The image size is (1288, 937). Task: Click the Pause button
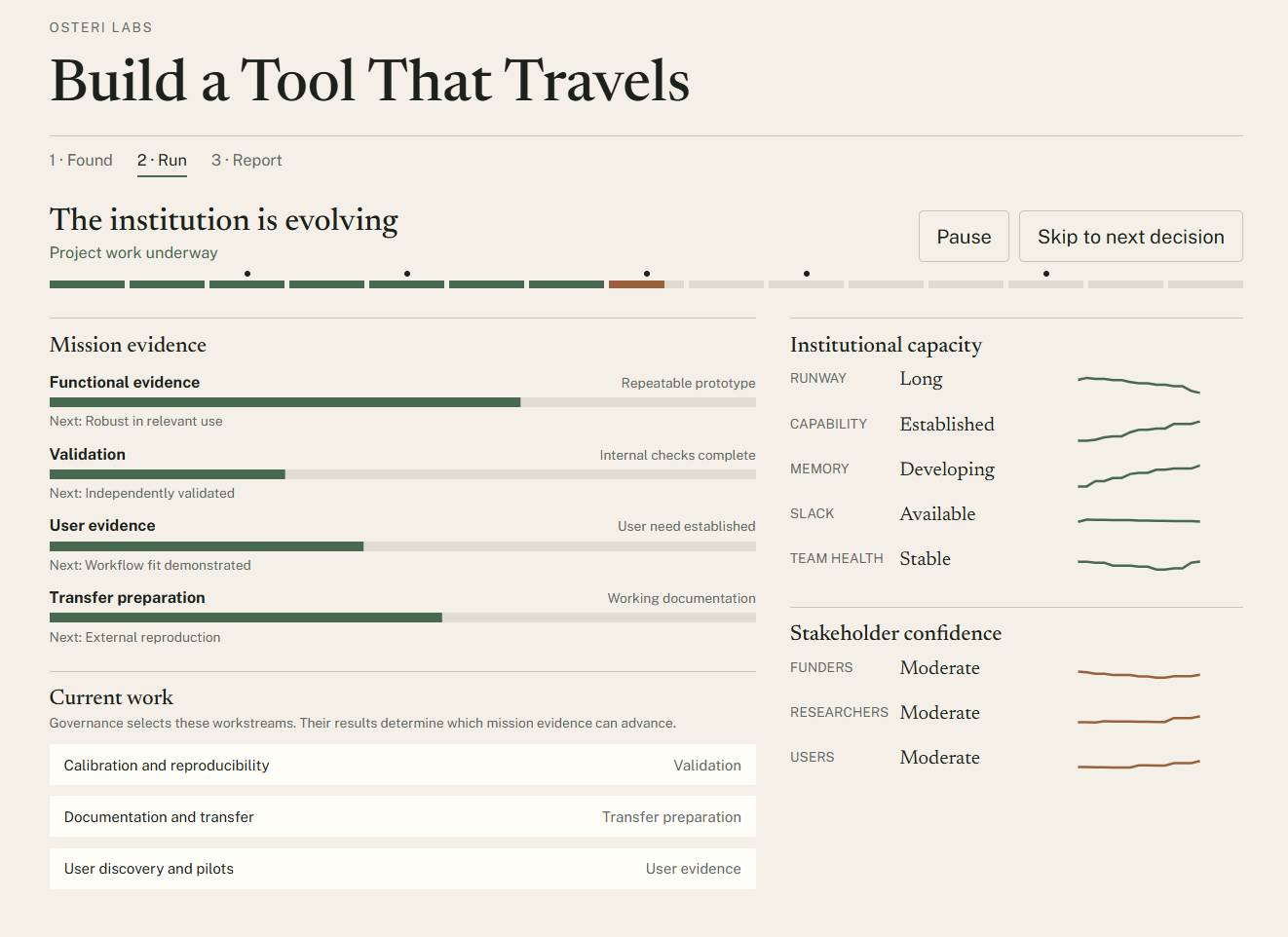964,237
